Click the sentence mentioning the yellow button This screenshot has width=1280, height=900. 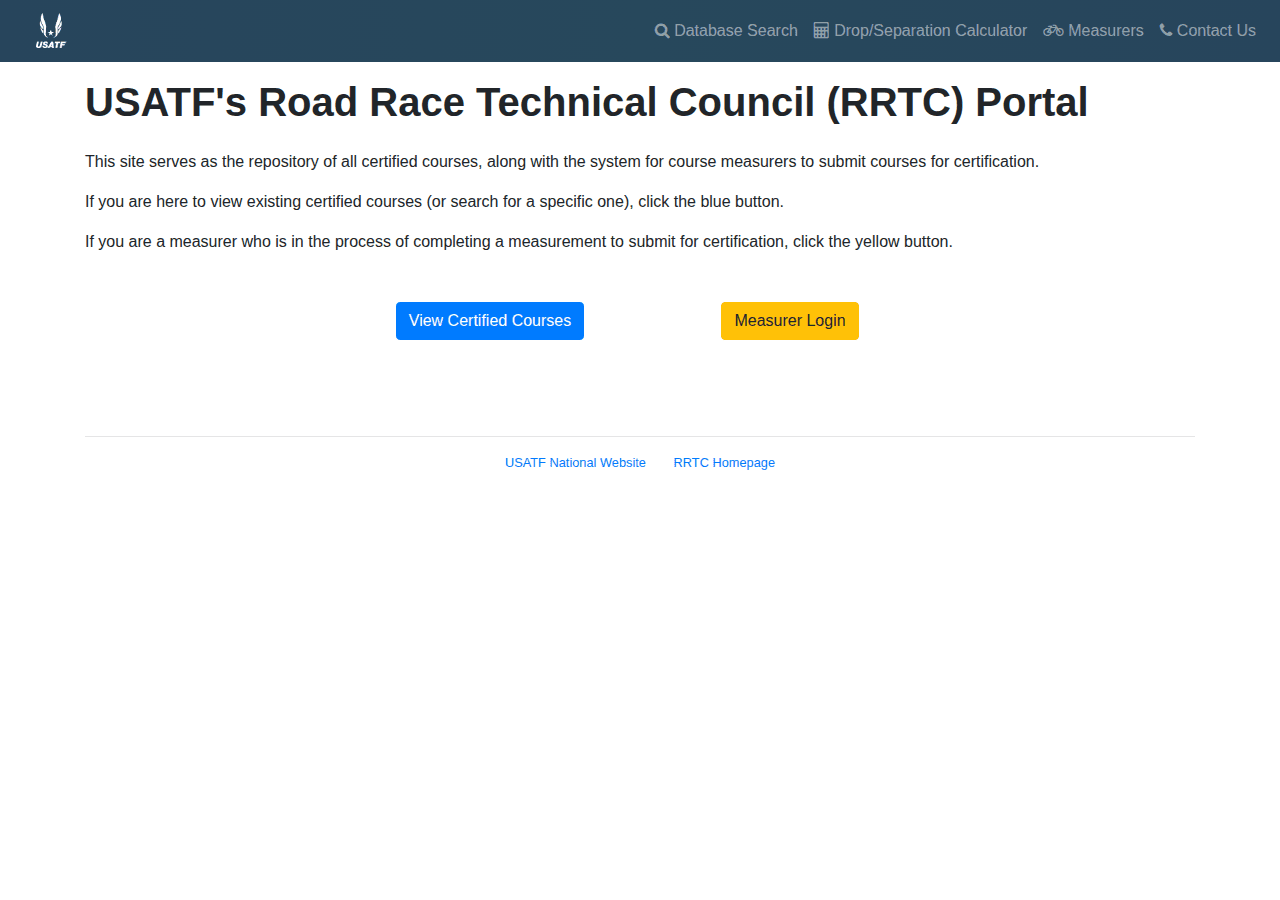pos(519,241)
